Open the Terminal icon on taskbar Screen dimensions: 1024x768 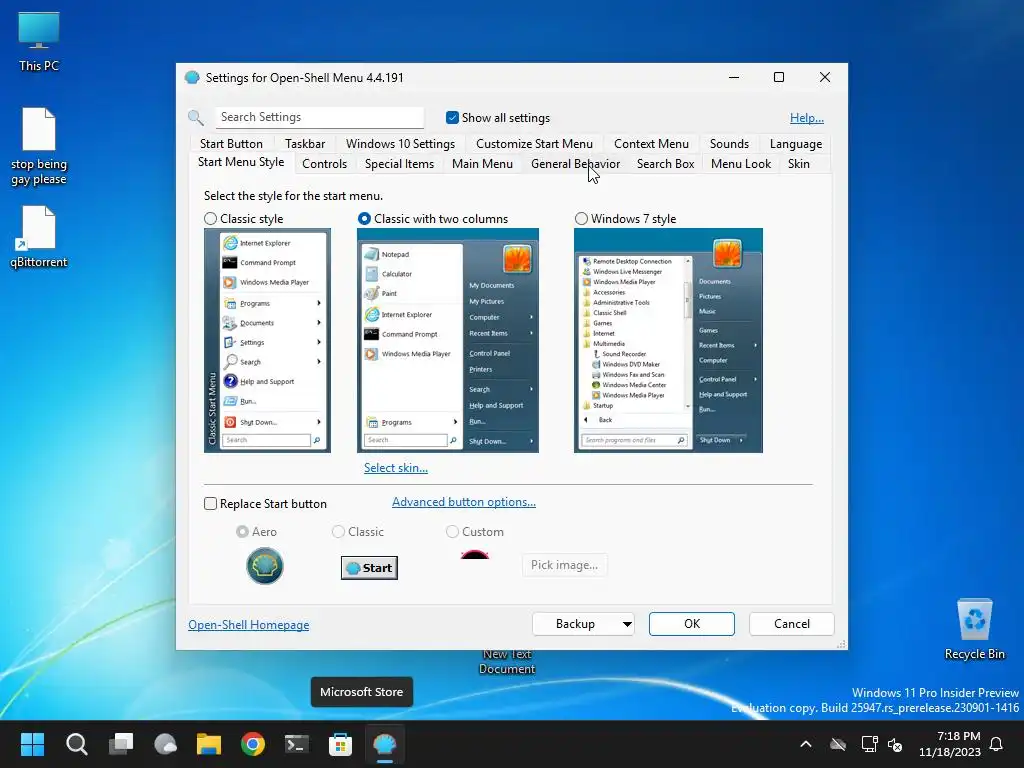click(296, 744)
